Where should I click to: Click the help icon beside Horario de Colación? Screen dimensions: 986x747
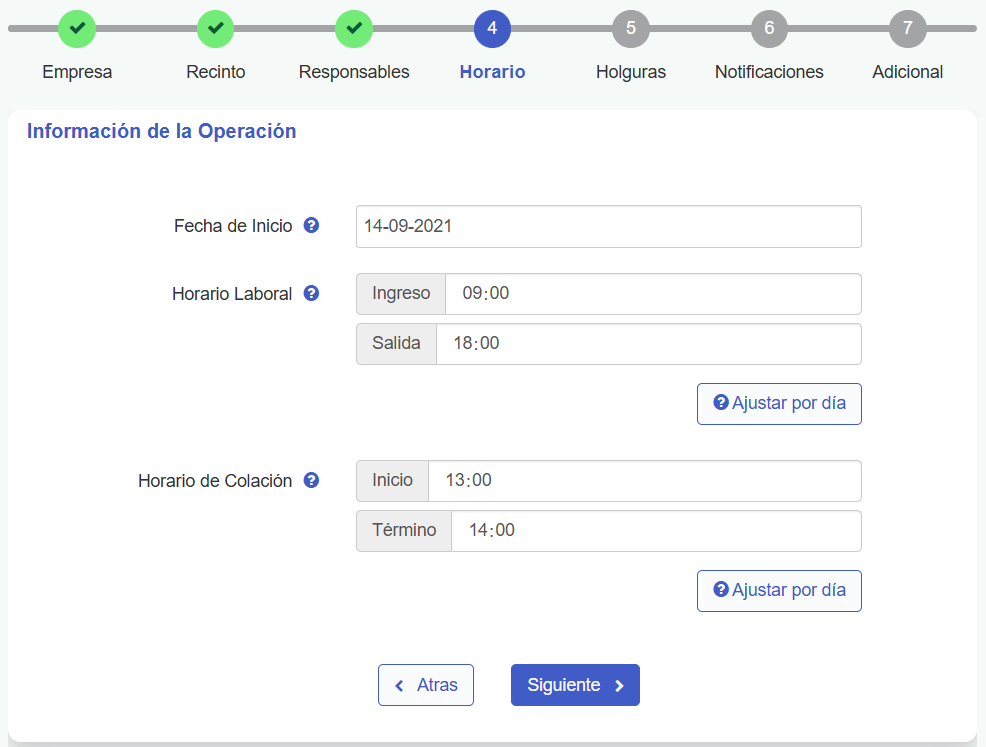[x=311, y=481]
